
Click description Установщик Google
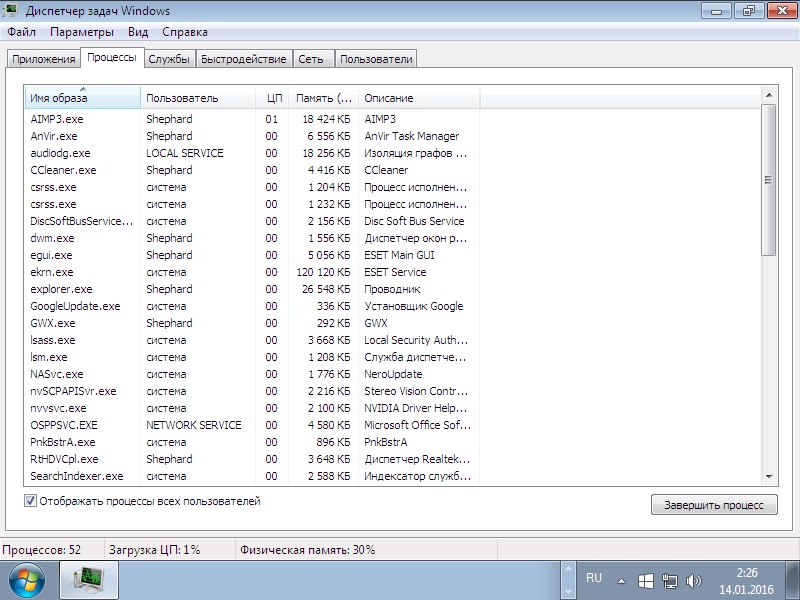pos(414,306)
